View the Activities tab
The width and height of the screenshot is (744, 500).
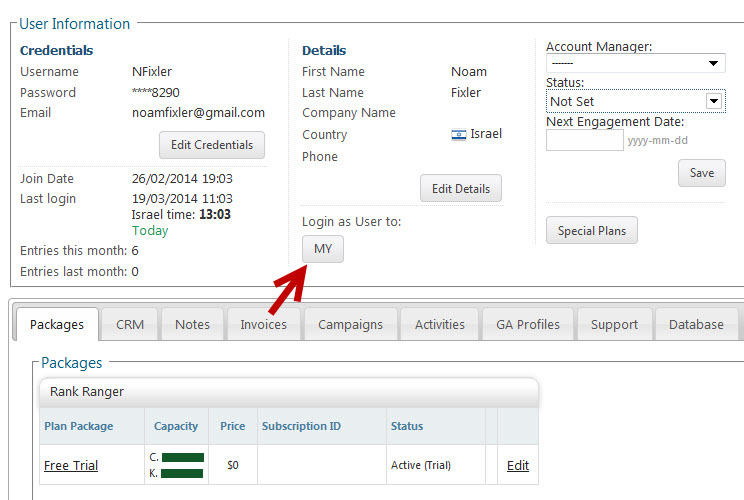pos(439,324)
